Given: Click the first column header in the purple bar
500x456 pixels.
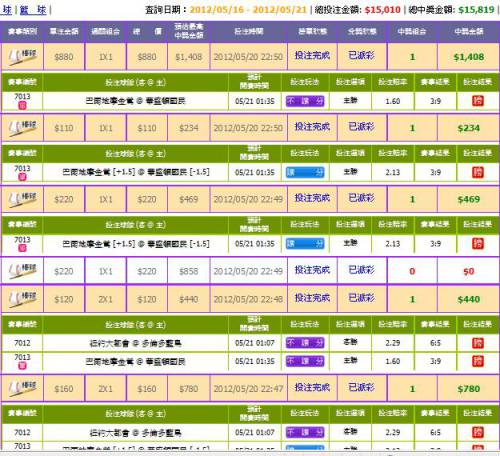Looking at the screenshot, I should (22, 32).
